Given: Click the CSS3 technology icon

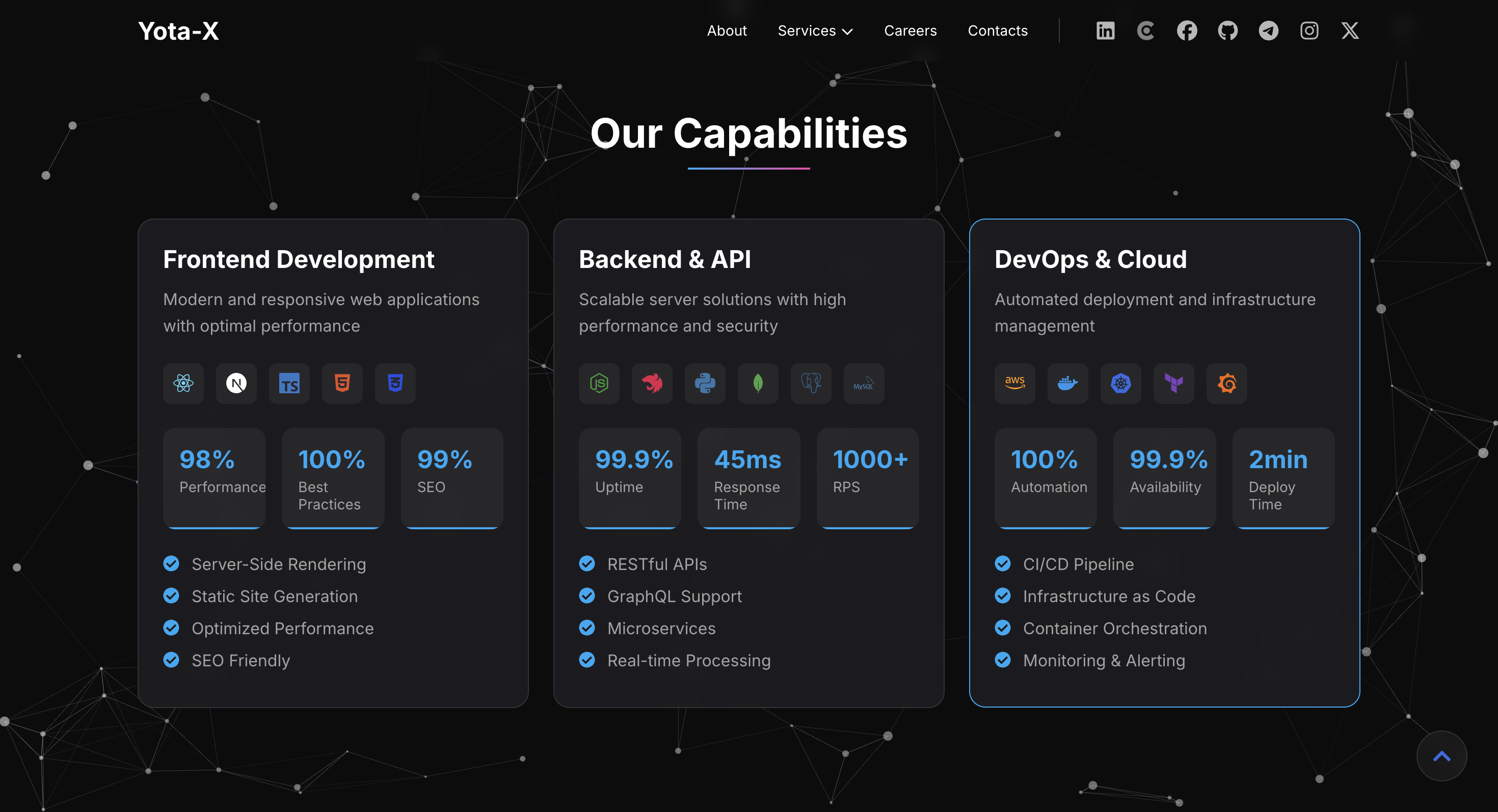Looking at the screenshot, I should point(395,384).
